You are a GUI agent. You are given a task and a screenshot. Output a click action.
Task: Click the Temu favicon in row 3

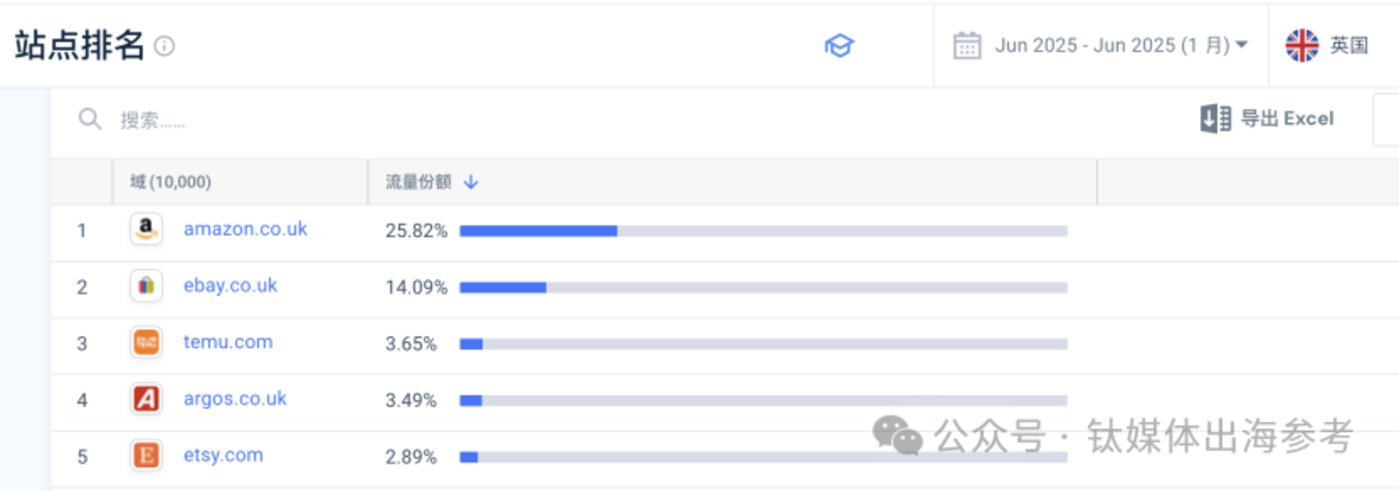(146, 343)
